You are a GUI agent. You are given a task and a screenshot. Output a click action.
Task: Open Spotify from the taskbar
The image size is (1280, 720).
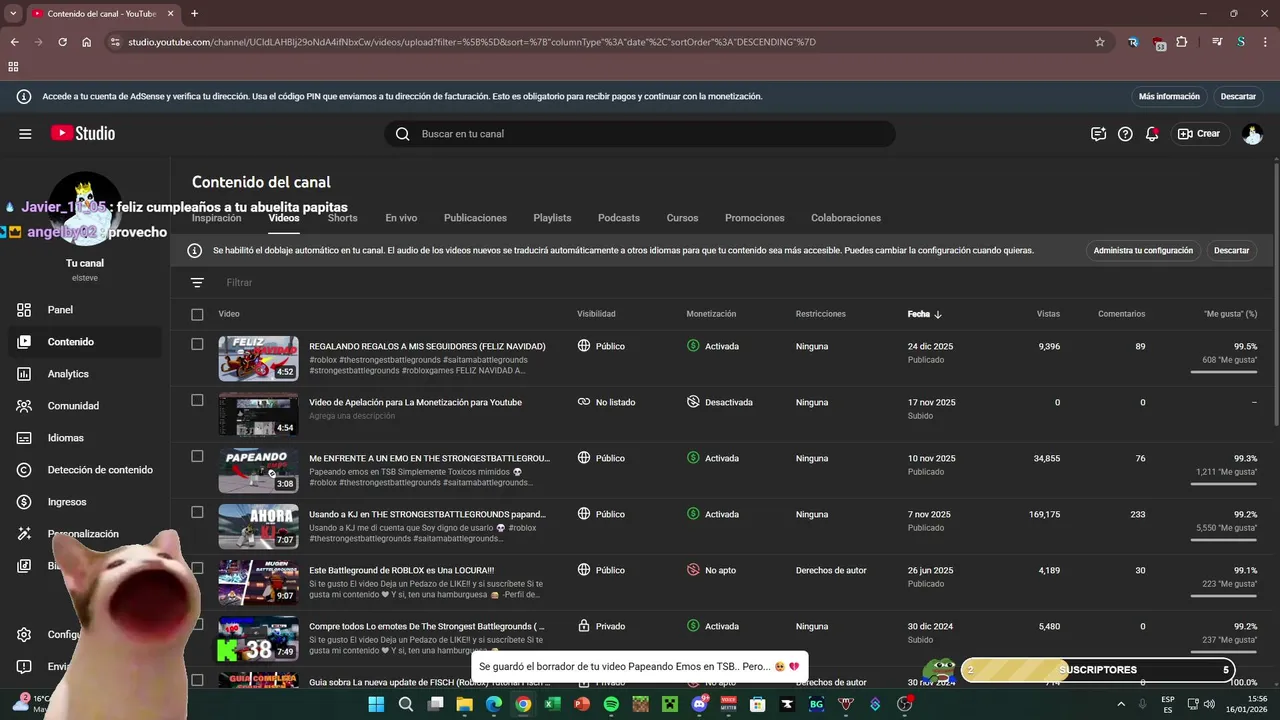click(x=611, y=704)
